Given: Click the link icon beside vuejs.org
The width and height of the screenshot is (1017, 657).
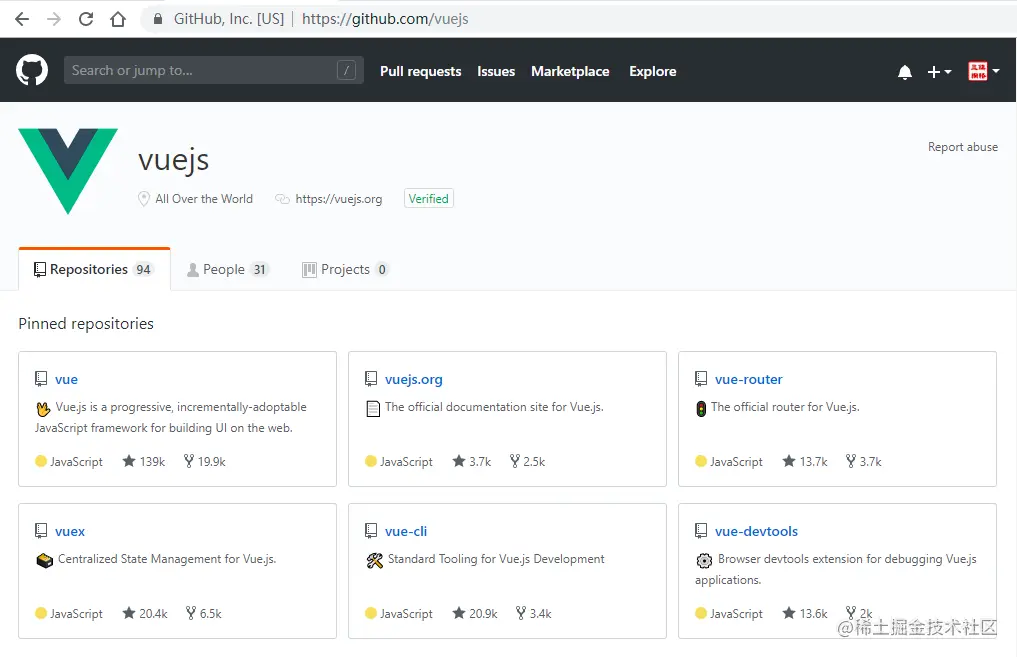Looking at the screenshot, I should (x=282, y=199).
